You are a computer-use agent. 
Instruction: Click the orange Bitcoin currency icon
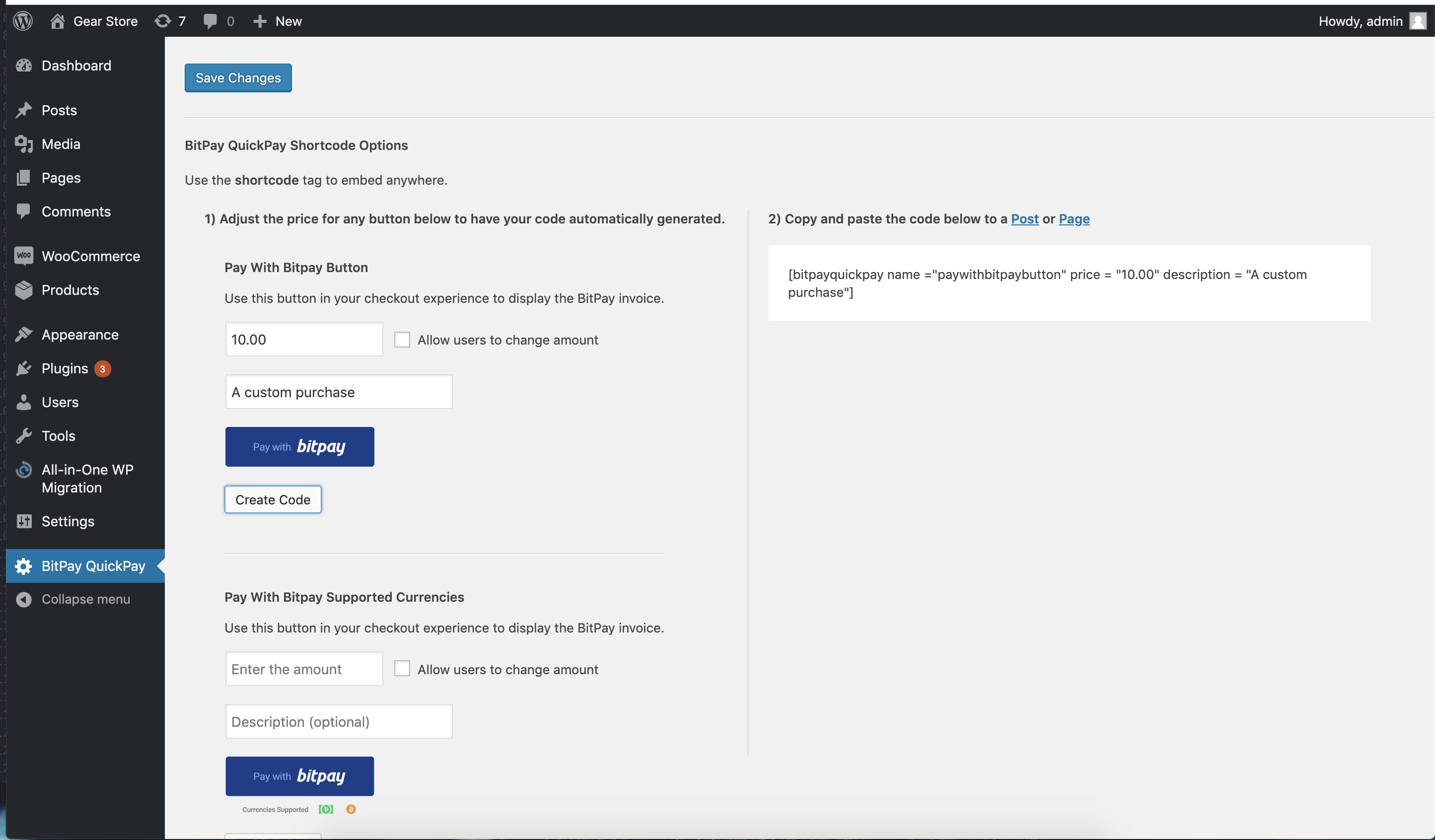[x=351, y=809]
